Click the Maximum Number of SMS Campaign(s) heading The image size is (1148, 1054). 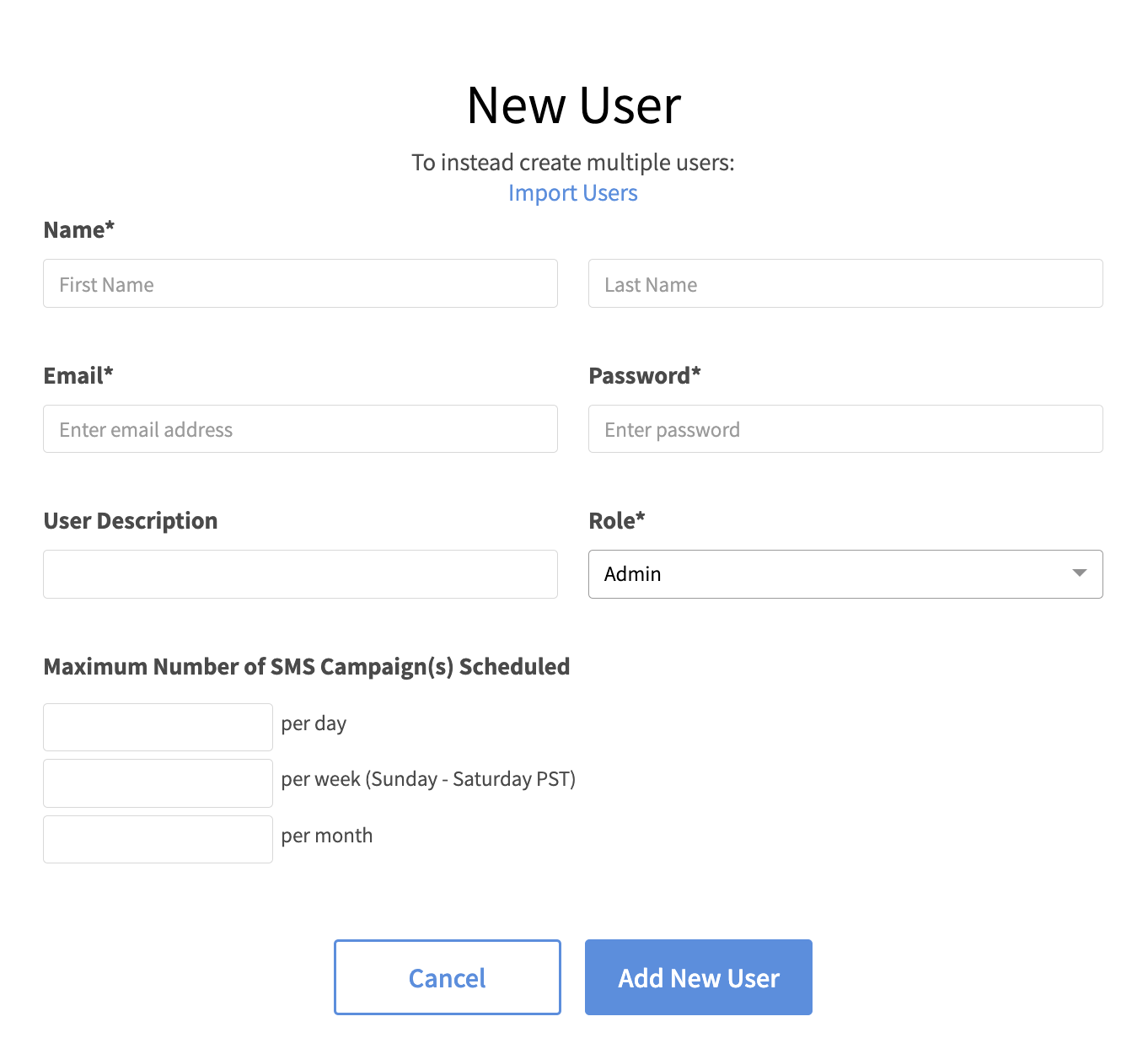coord(307,667)
